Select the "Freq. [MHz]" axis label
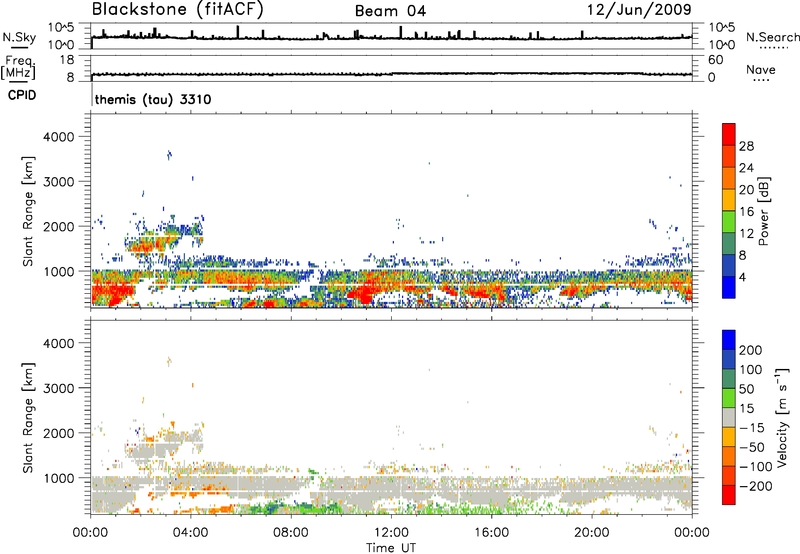This screenshot has height=554, width=800. (19, 67)
